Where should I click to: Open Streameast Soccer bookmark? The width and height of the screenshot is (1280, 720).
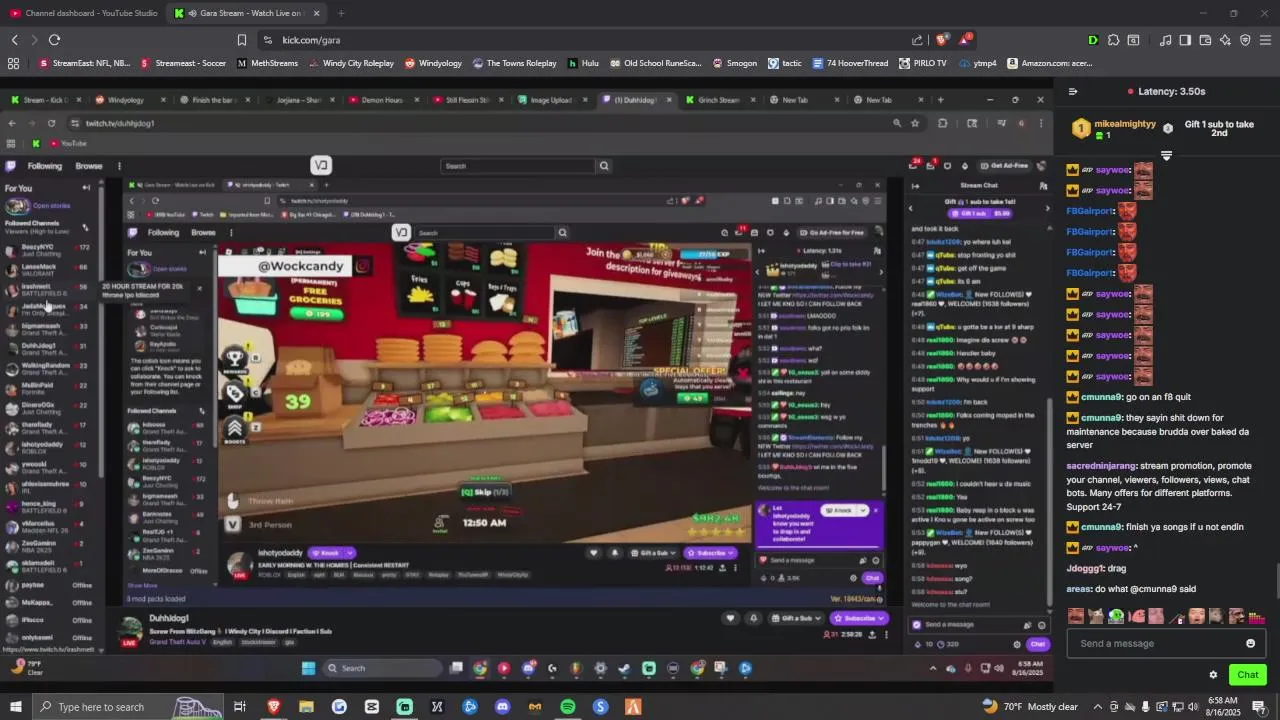(183, 63)
